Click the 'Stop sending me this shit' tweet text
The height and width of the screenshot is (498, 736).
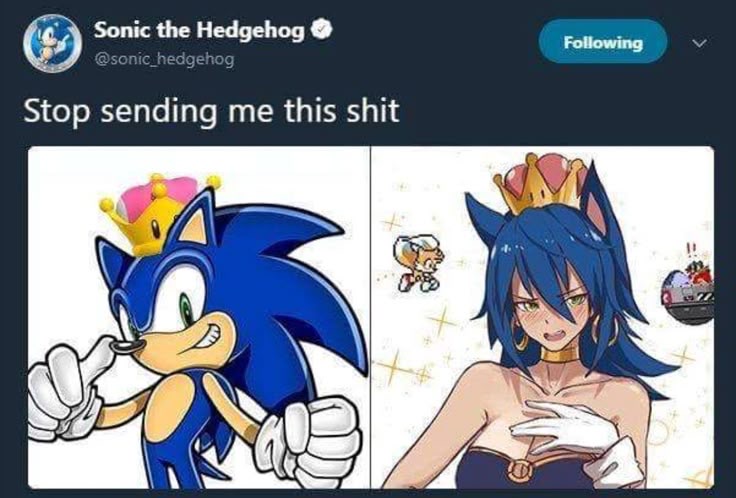pyautogui.click(x=211, y=111)
